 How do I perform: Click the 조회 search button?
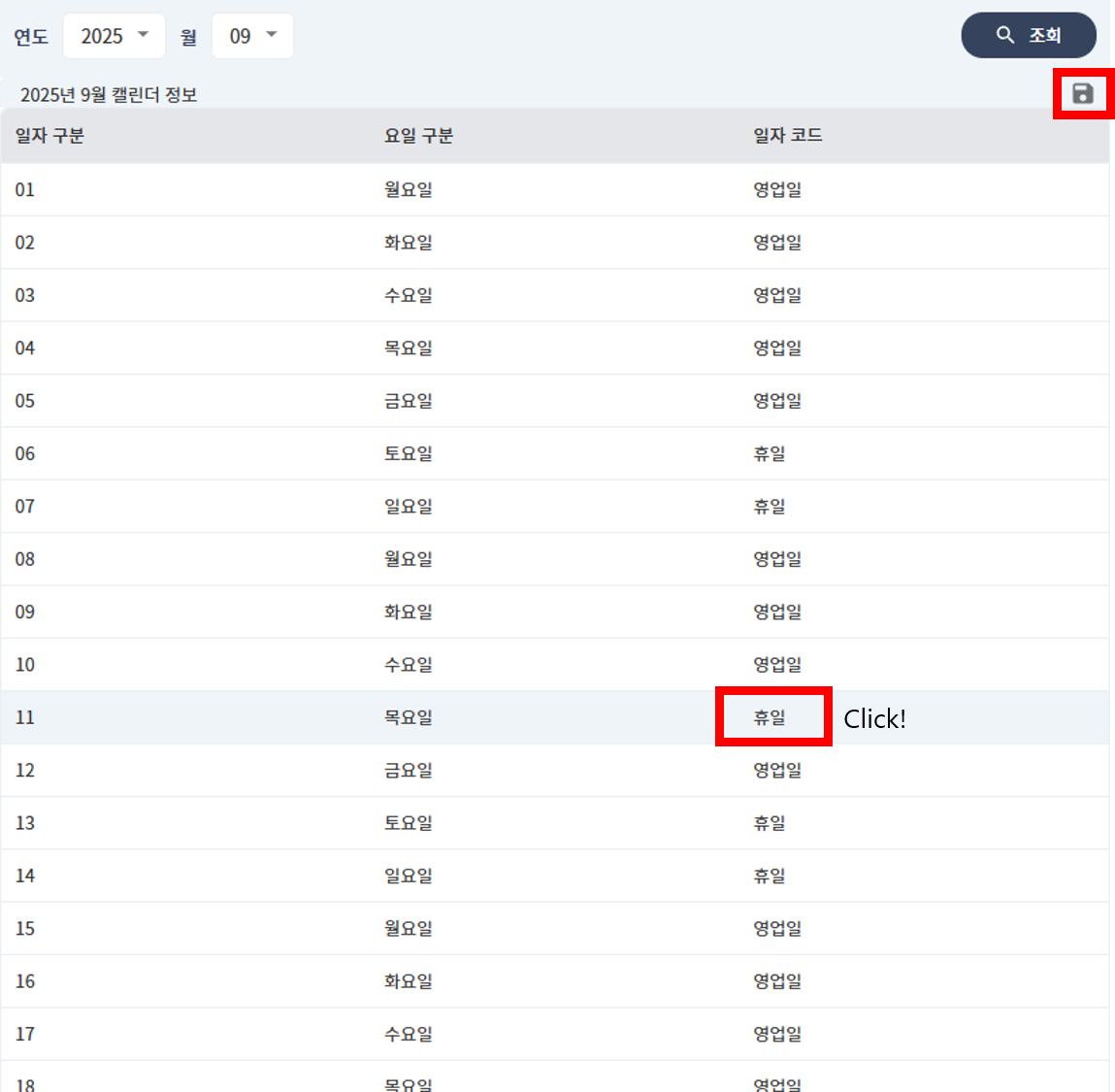(x=1028, y=36)
